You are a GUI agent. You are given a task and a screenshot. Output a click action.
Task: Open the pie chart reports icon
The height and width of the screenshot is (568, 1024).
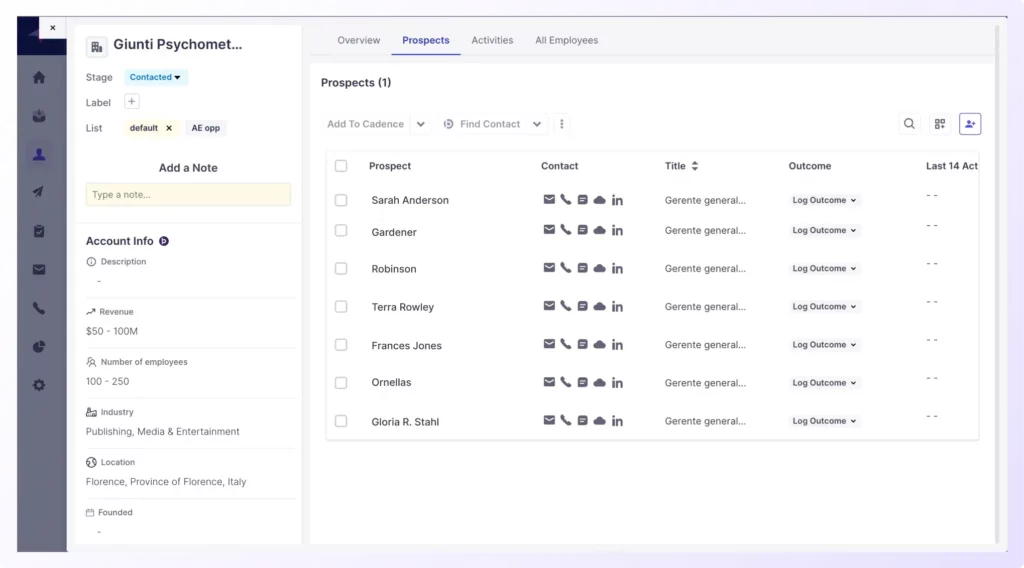pyautogui.click(x=39, y=347)
